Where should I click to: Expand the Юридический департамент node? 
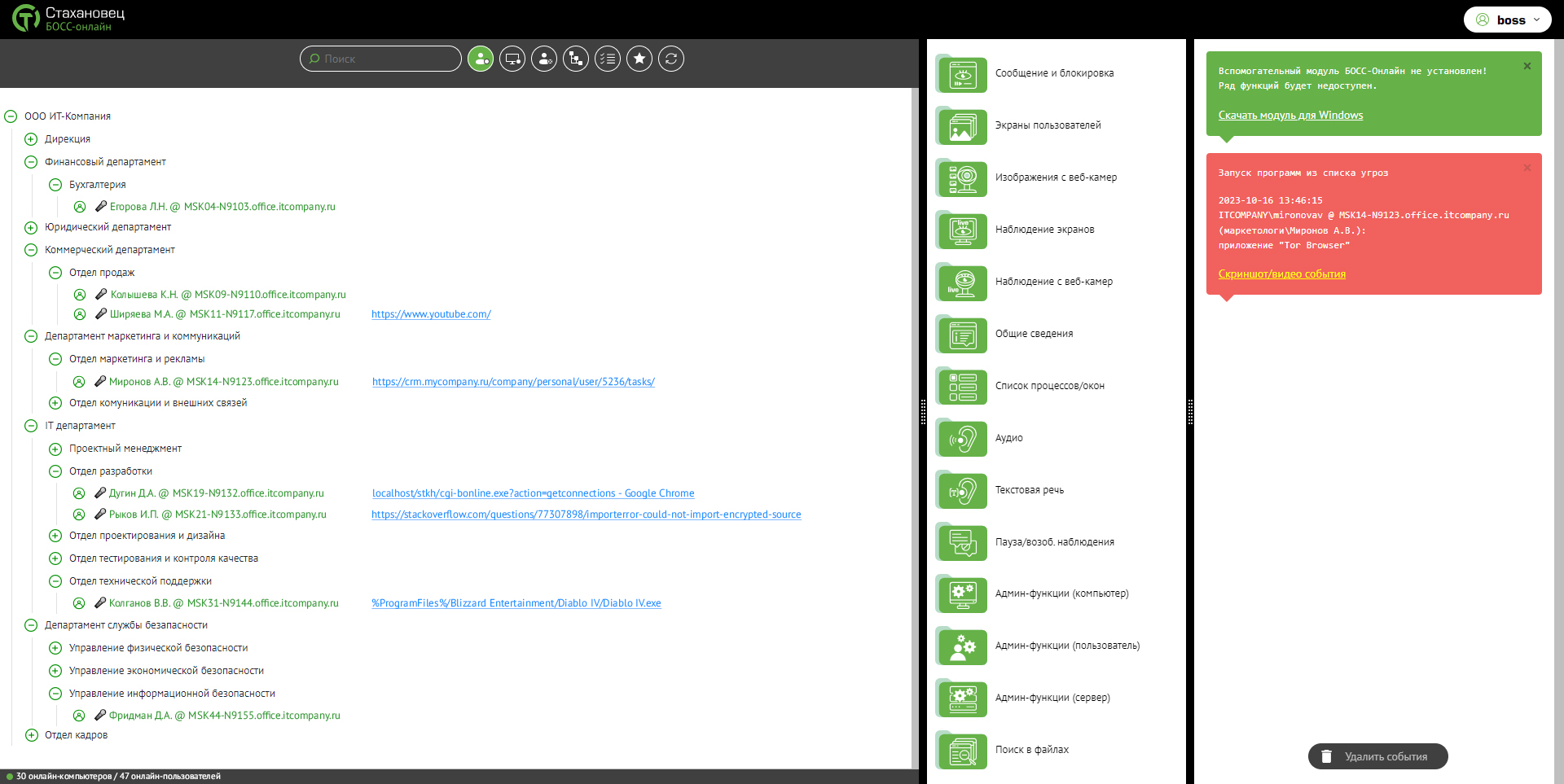(31, 227)
